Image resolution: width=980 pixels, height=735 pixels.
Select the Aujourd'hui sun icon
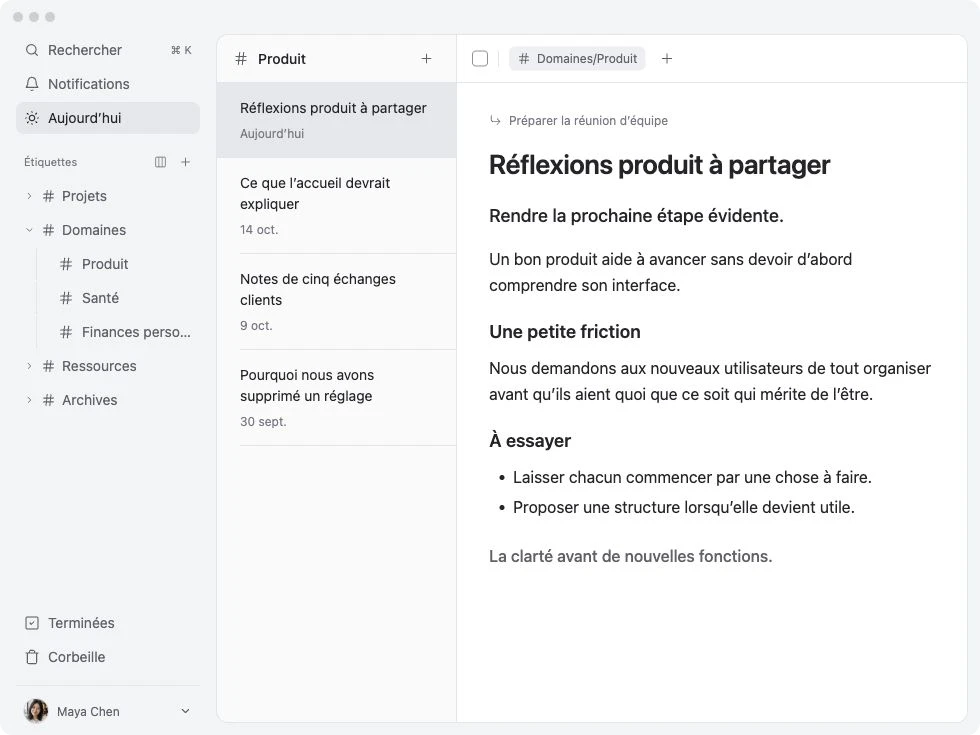point(32,118)
